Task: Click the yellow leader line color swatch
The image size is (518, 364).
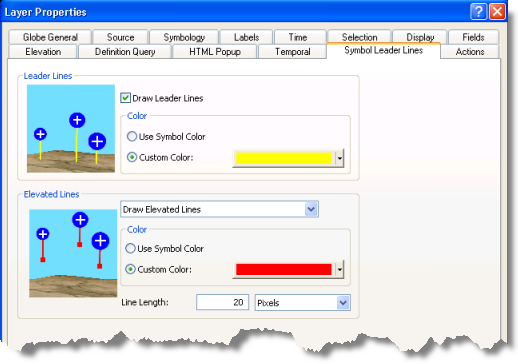Action: pyautogui.click(x=284, y=158)
